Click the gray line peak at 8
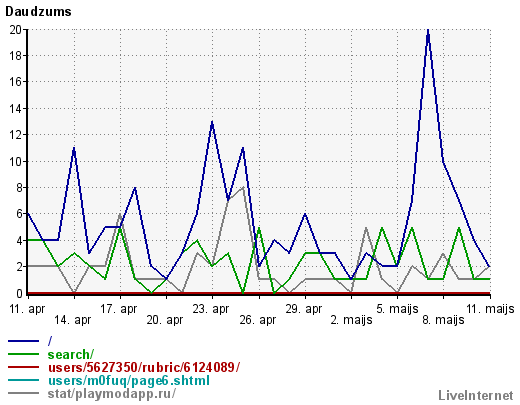The width and height of the screenshot is (520, 405). [x=243, y=188]
